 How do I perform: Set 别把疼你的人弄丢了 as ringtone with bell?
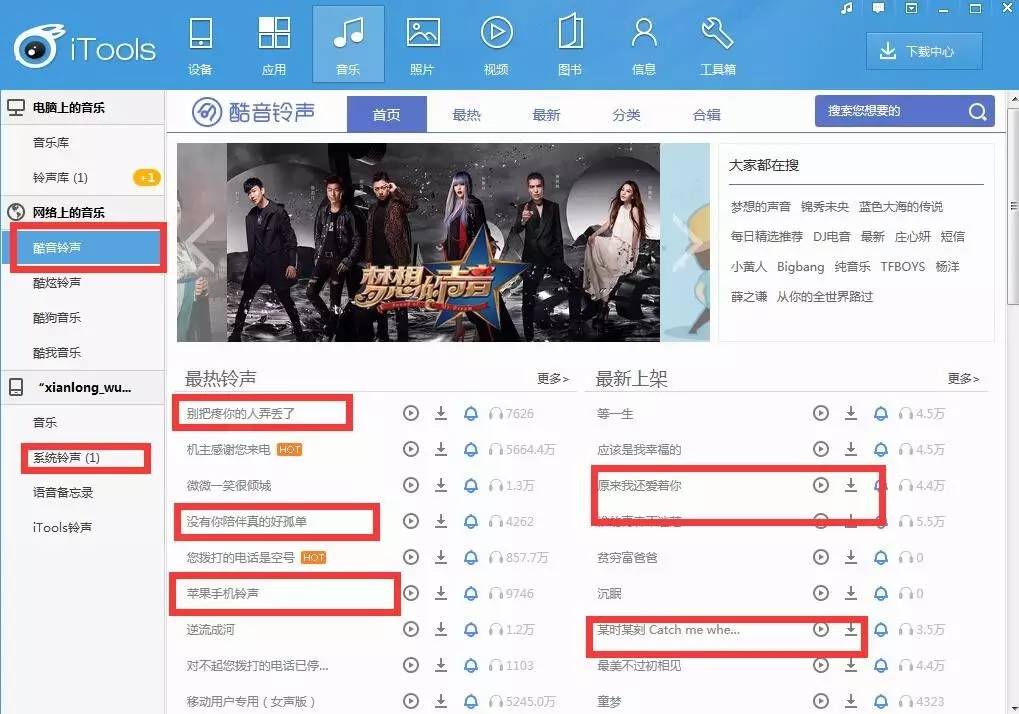pos(471,413)
